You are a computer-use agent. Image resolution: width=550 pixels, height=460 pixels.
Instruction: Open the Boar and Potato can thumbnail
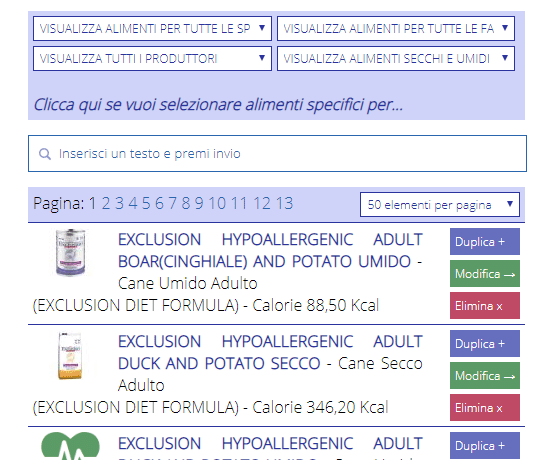point(71,252)
